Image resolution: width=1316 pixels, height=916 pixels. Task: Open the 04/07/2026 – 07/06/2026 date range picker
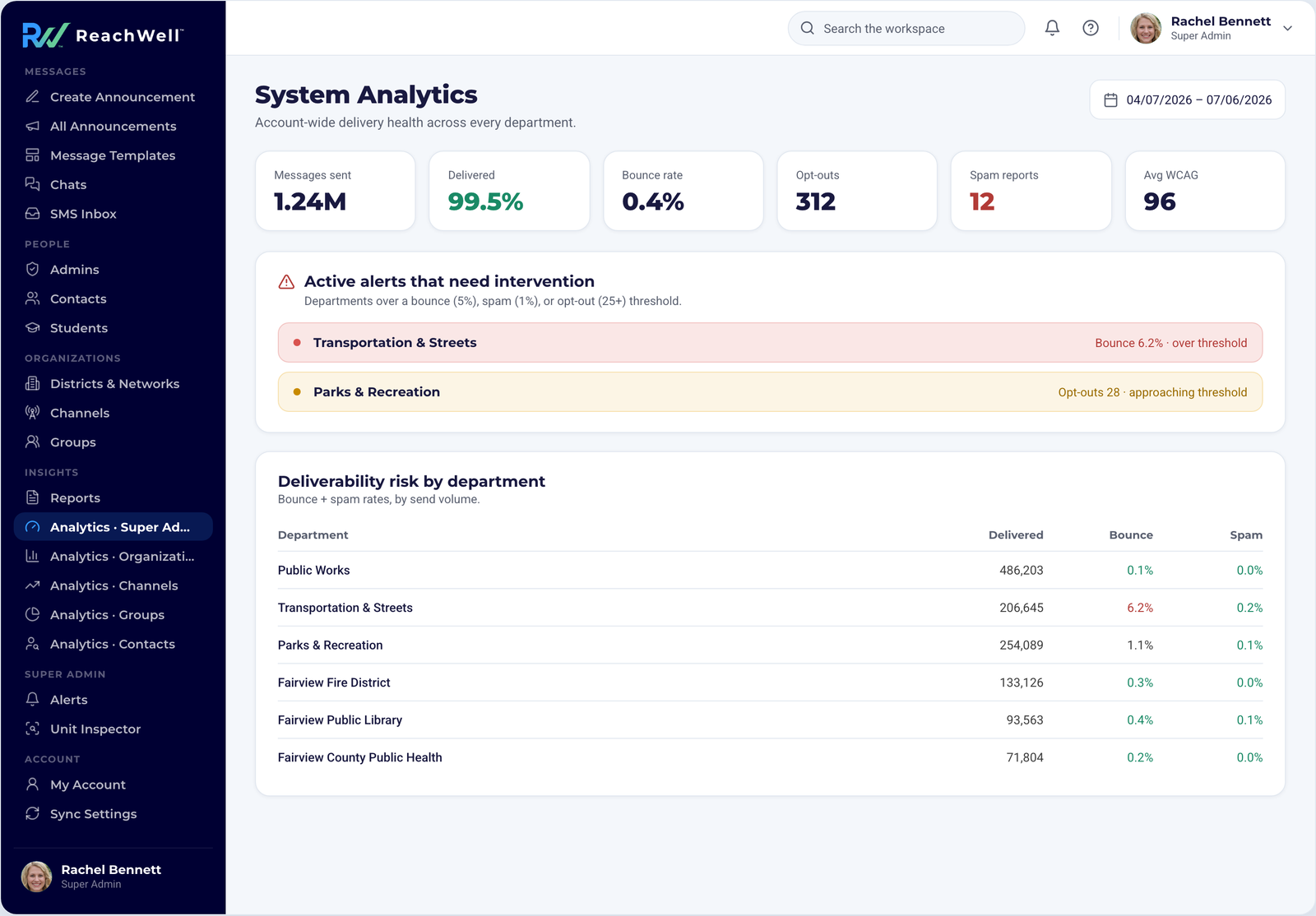tap(1188, 99)
